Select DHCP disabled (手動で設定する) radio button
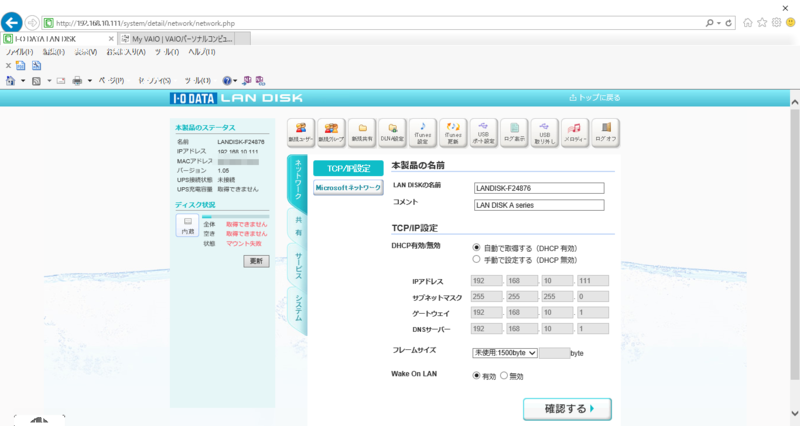The height and width of the screenshot is (426, 800). (x=476, y=259)
